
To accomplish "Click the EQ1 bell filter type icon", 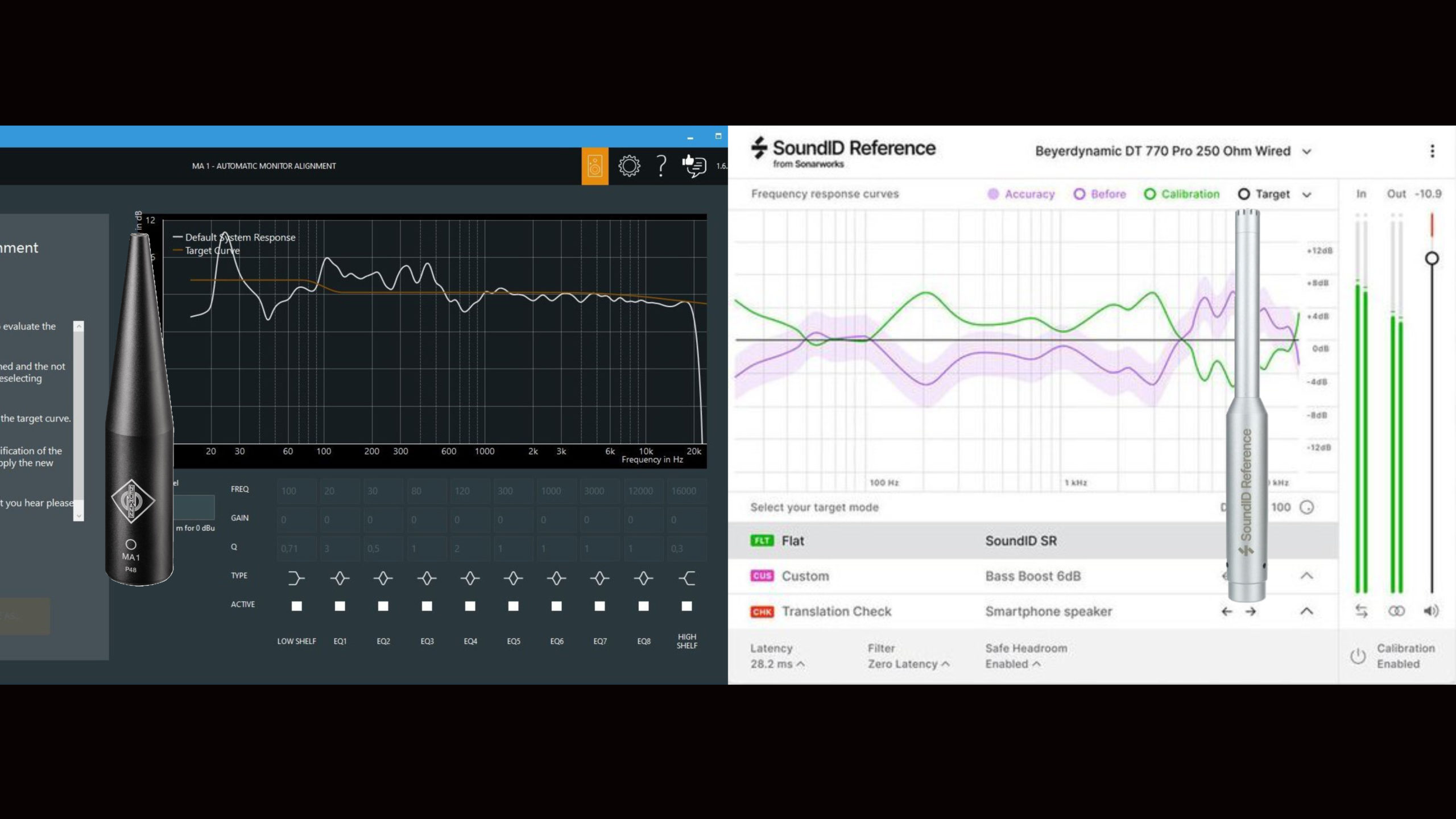I will tap(340, 578).
